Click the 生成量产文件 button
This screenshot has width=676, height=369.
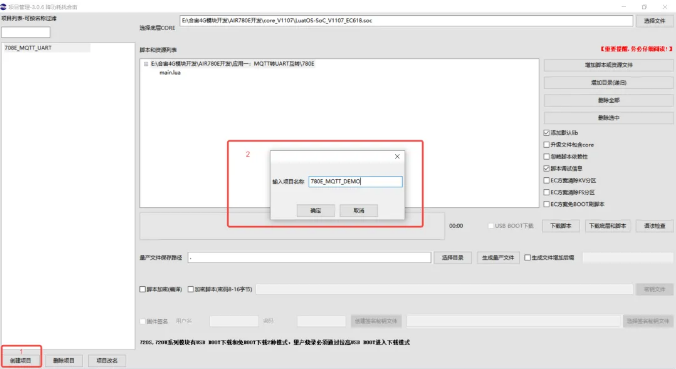tap(498, 257)
